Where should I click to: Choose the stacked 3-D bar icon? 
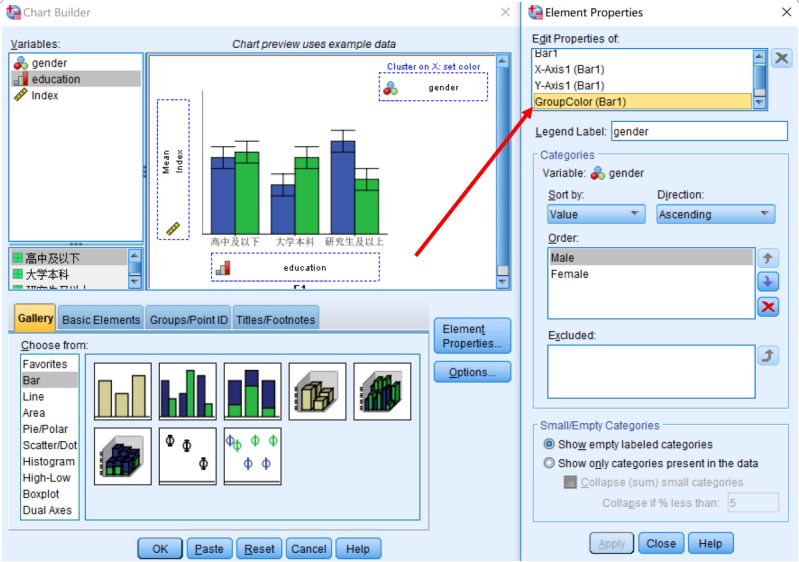(123, 456)
